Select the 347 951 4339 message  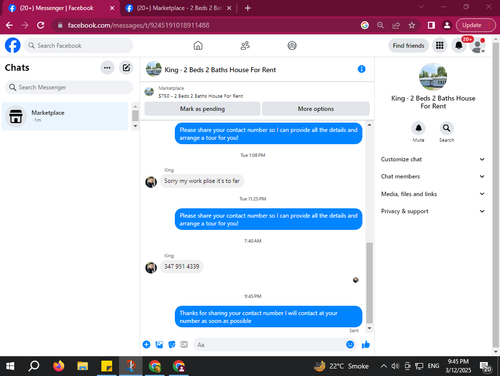click(182, 266)
